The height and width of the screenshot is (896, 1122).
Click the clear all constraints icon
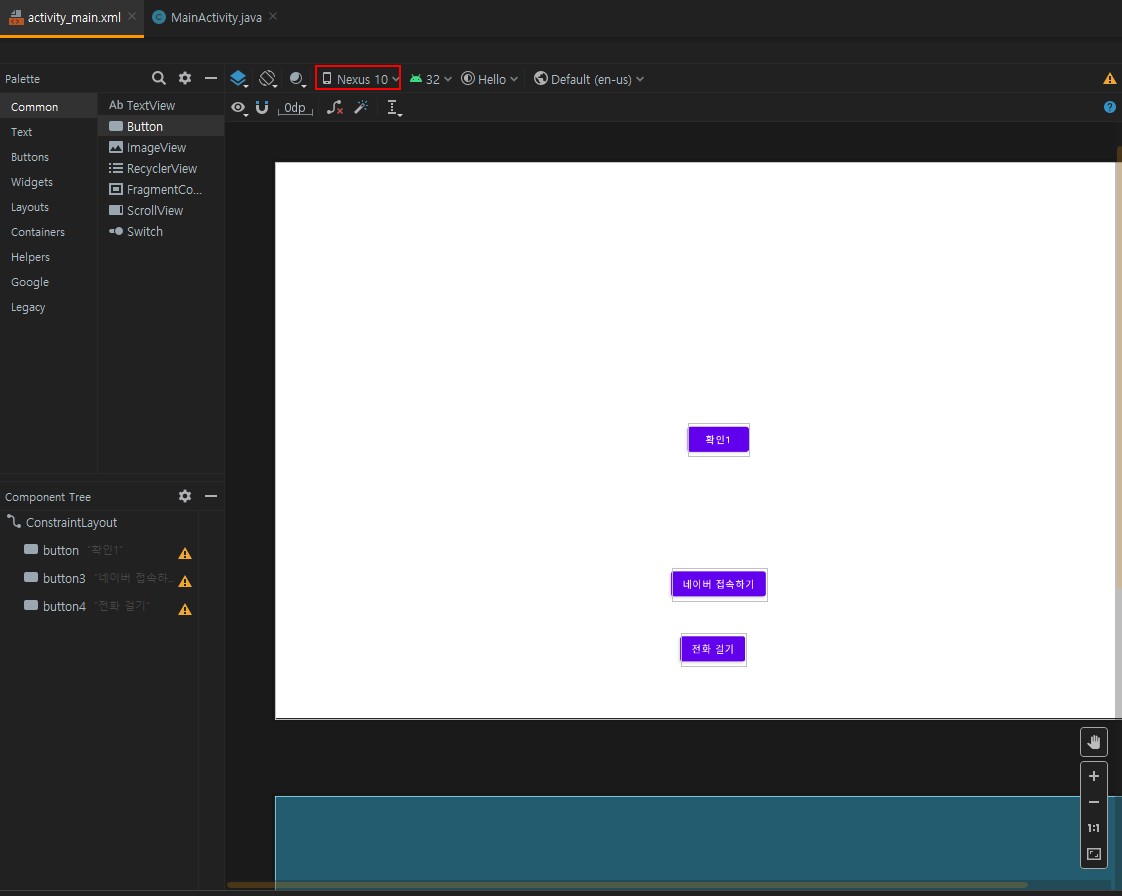(x=335, y=108)
